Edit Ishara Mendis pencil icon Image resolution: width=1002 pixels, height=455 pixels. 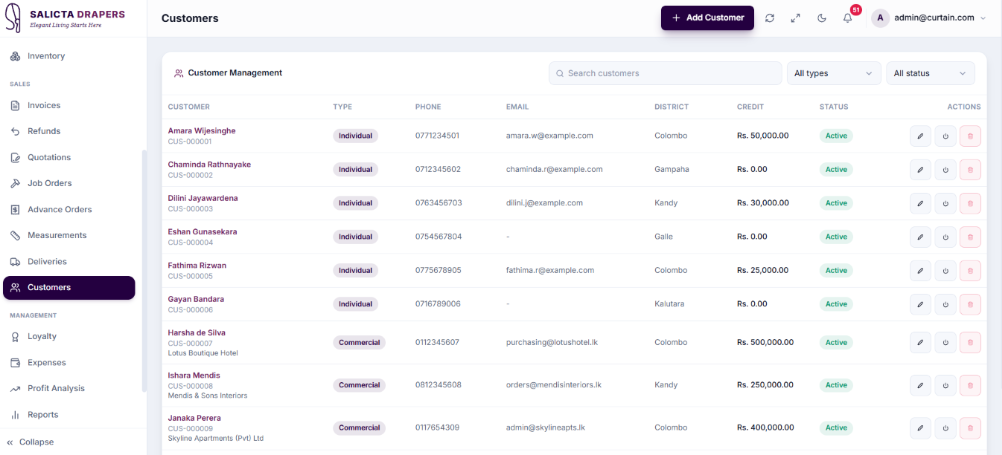(920, 385)
